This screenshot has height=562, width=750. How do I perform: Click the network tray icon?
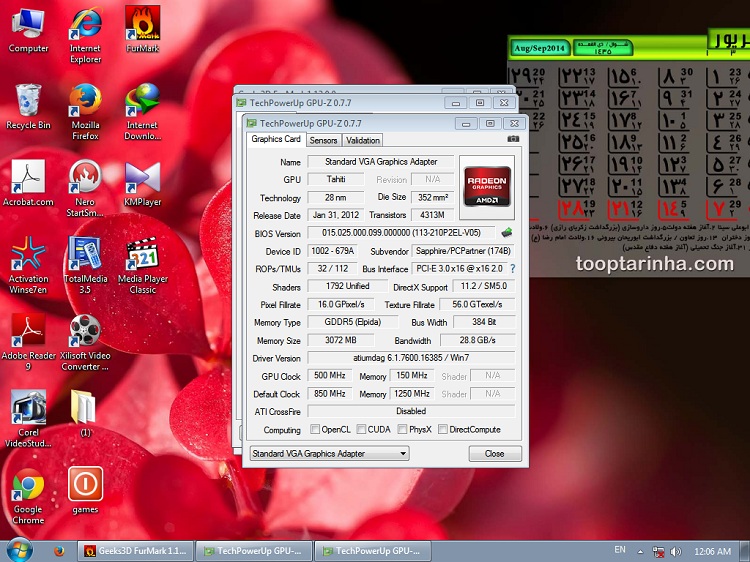click(x=659, y=552)
